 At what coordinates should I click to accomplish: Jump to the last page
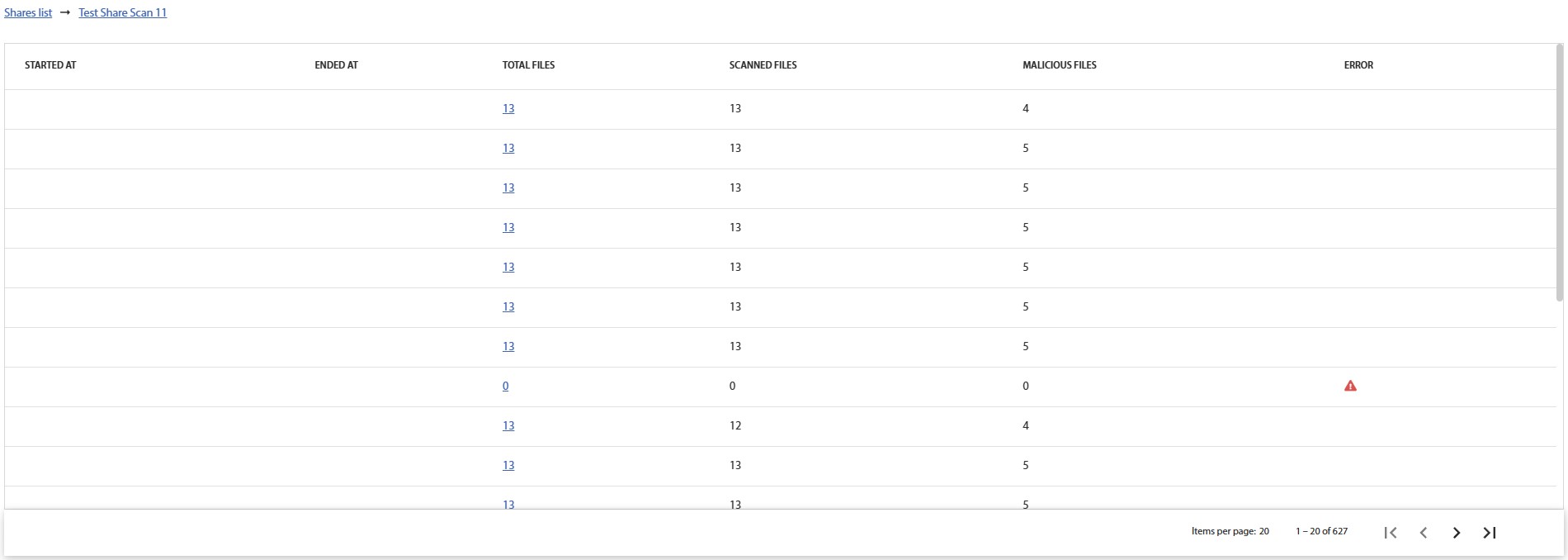(1490, 533)
